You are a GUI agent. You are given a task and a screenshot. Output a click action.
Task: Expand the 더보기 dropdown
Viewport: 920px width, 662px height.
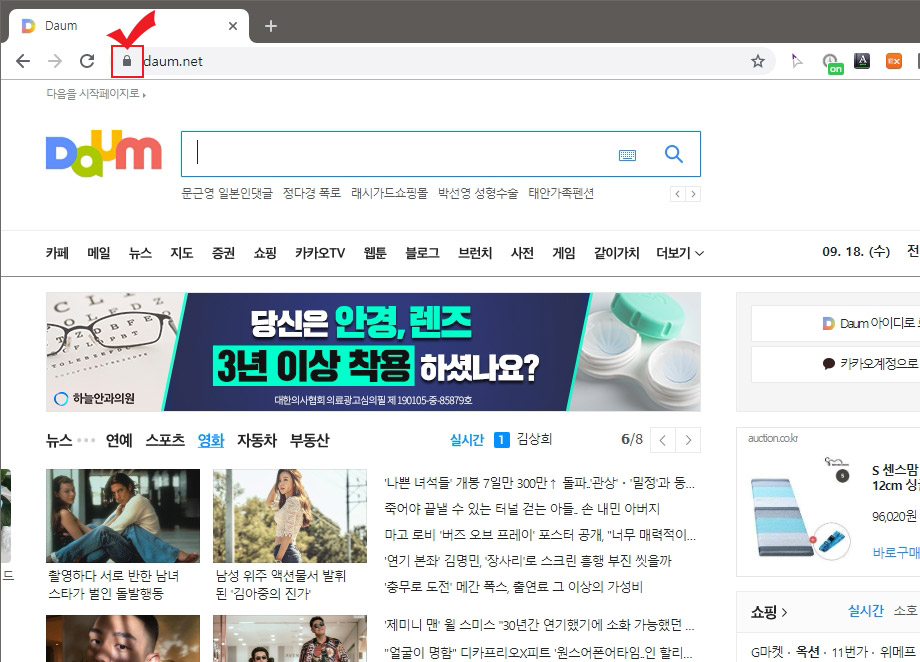(679, 253)
